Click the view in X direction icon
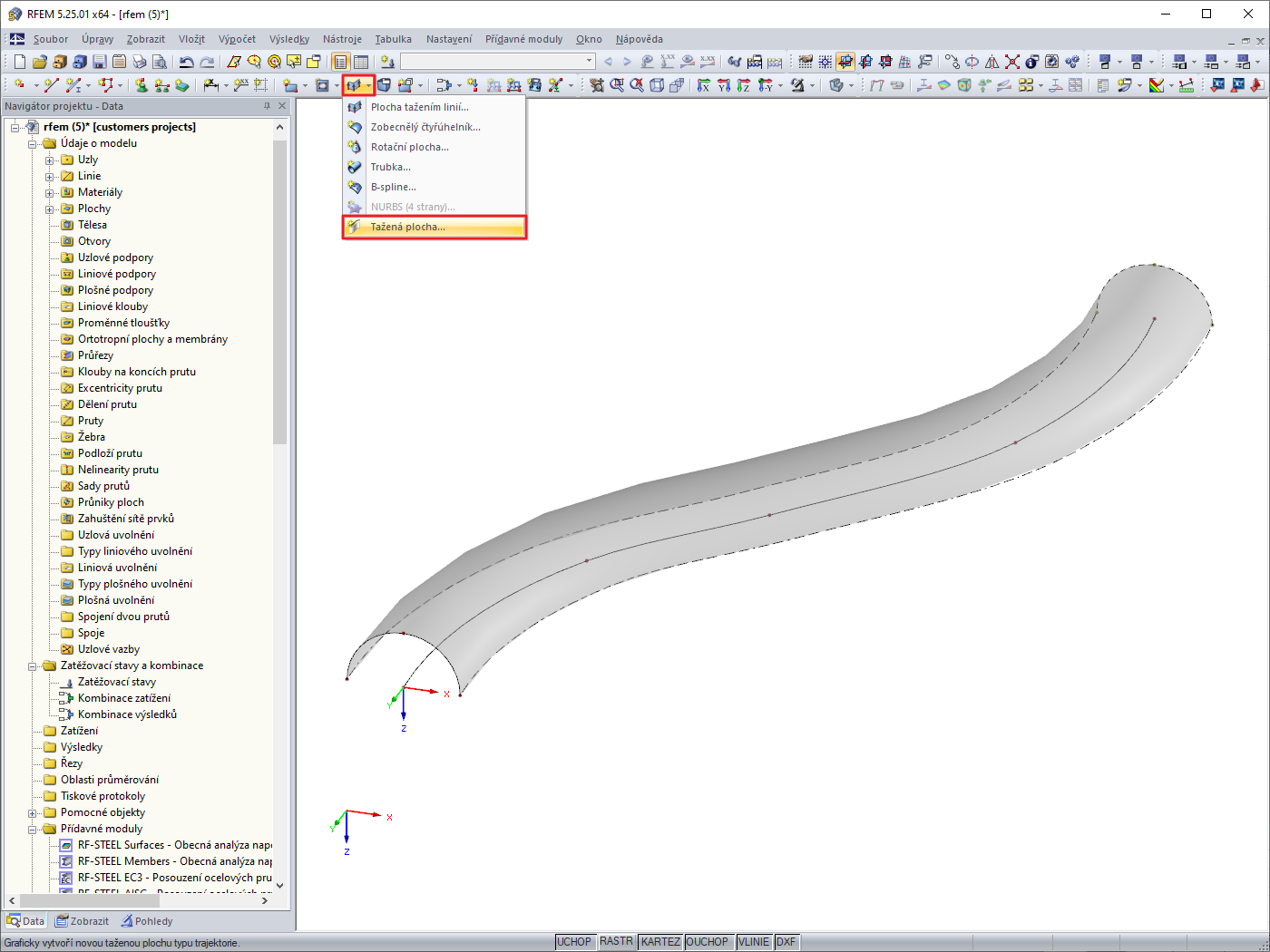Image resolution: width=1270 pixels, height=952 pixels. tap(704, 85)
